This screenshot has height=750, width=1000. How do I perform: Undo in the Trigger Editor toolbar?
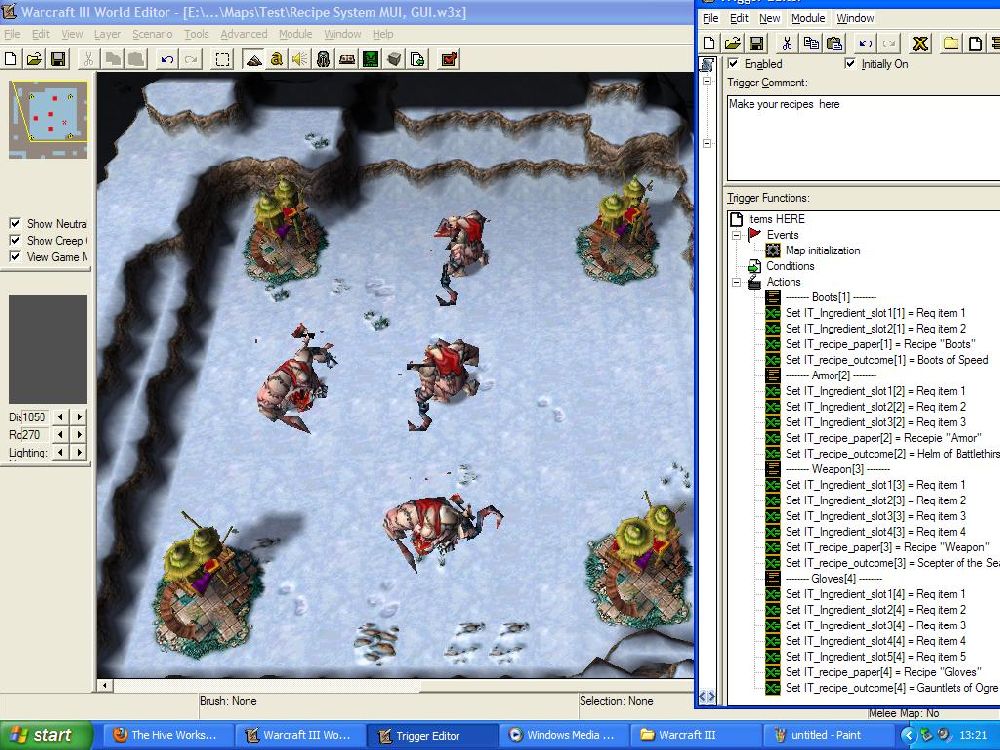tap(865, 43)
